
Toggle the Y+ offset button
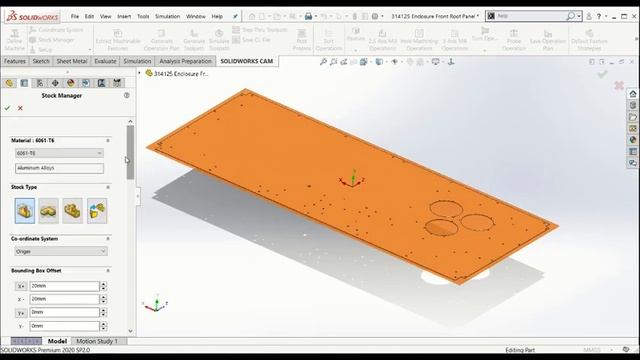21,313
